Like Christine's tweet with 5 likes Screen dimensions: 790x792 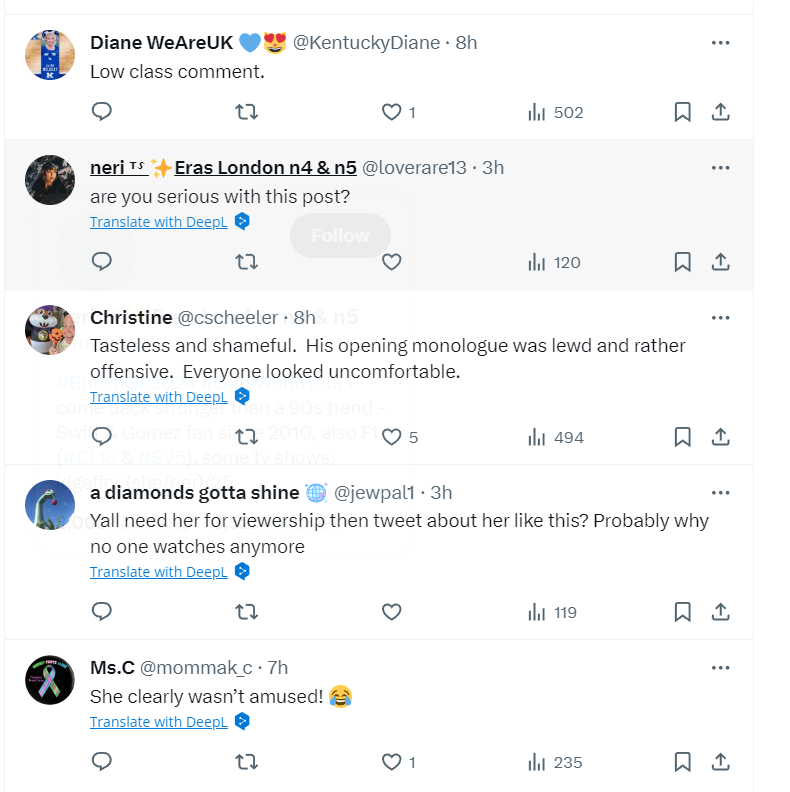click(x=392, y=437)
